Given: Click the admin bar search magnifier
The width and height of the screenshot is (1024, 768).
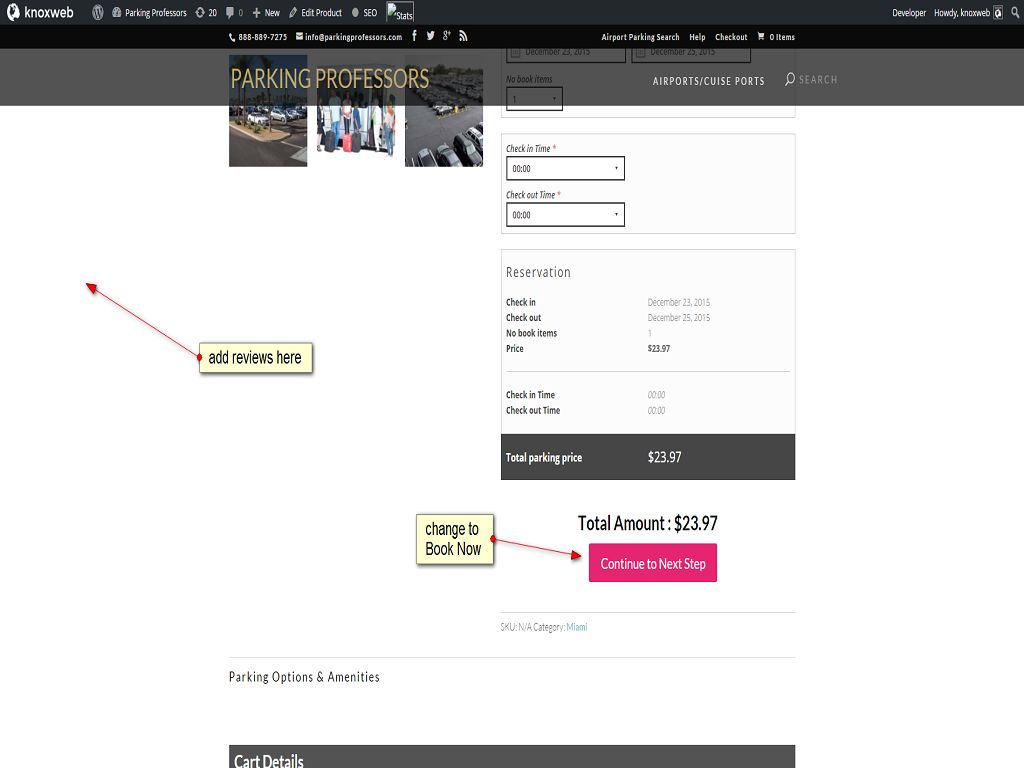Looking at the screenshot, I should coord(1015,12).
